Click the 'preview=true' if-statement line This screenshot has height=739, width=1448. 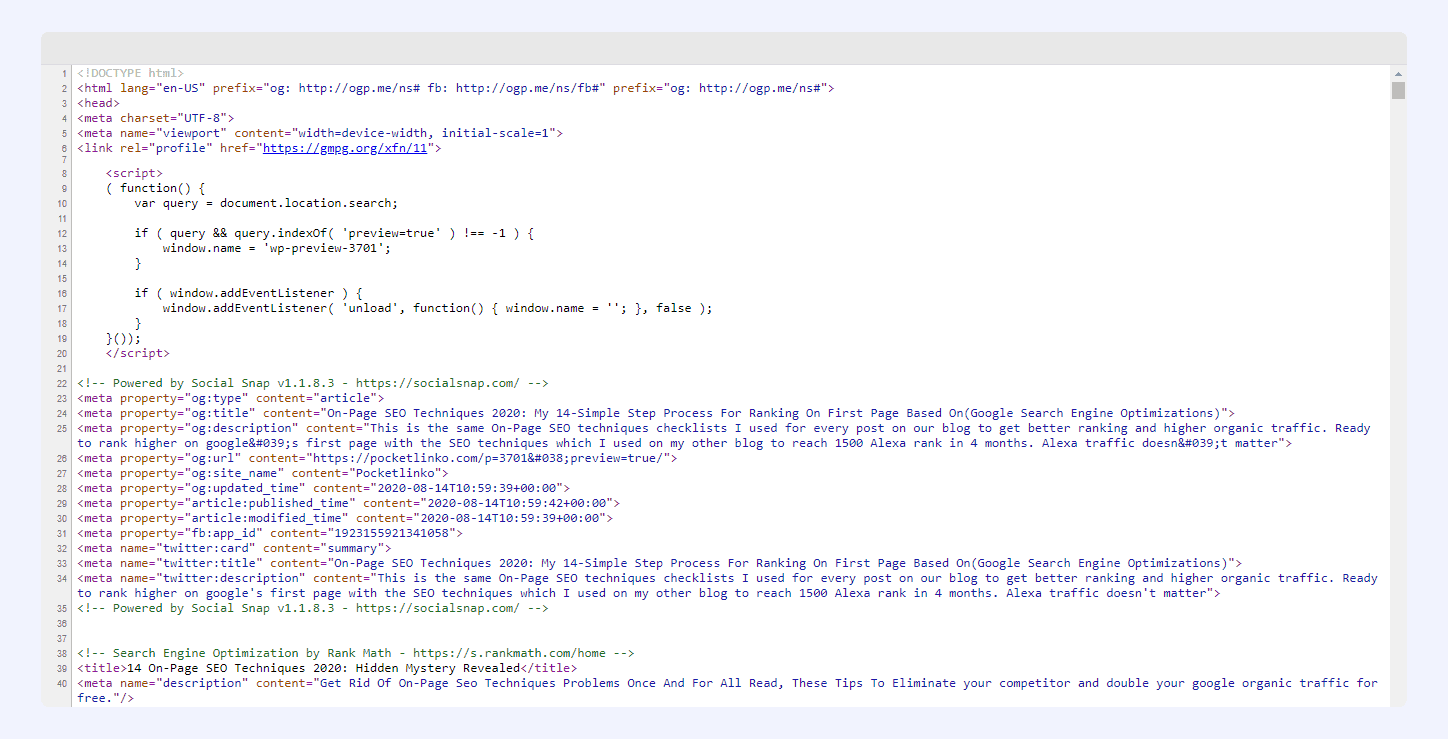click(x=335, y=233)
